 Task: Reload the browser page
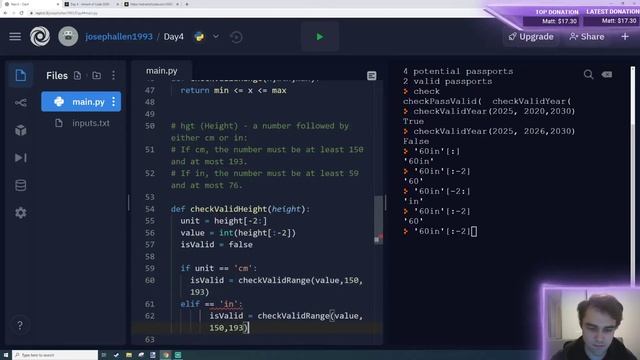21,13
